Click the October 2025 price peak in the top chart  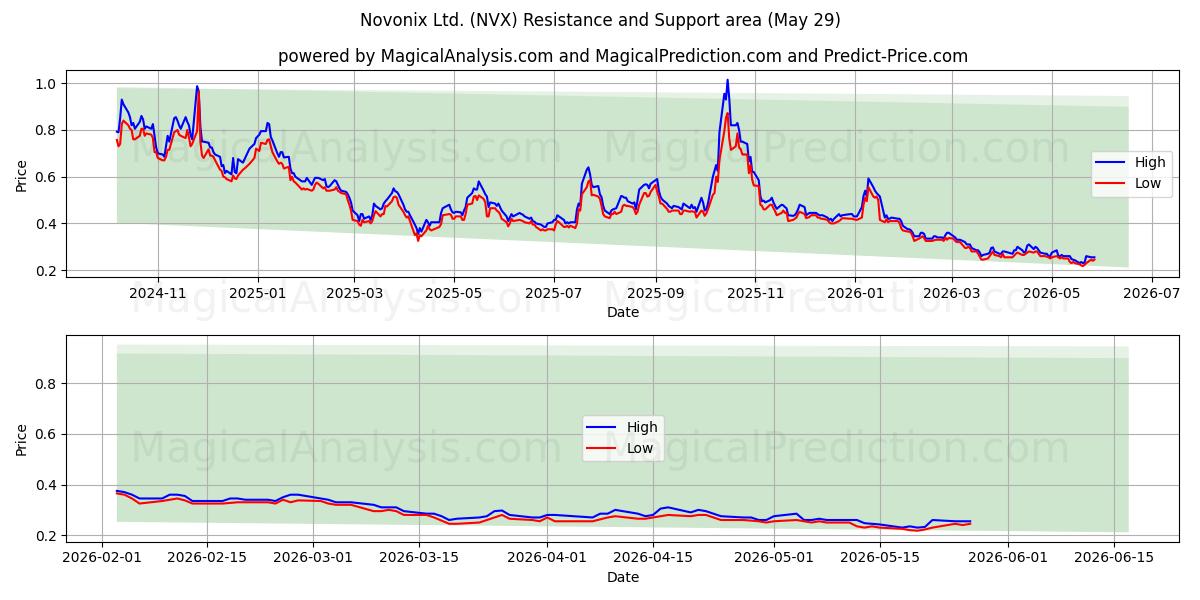[x=727, y=81]
